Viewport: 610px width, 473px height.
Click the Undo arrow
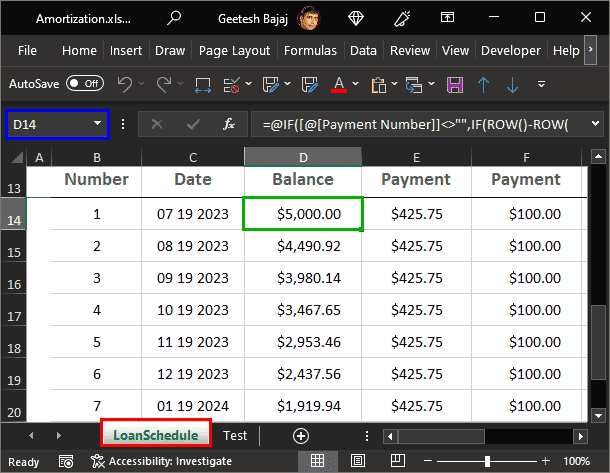coord(125,84)
